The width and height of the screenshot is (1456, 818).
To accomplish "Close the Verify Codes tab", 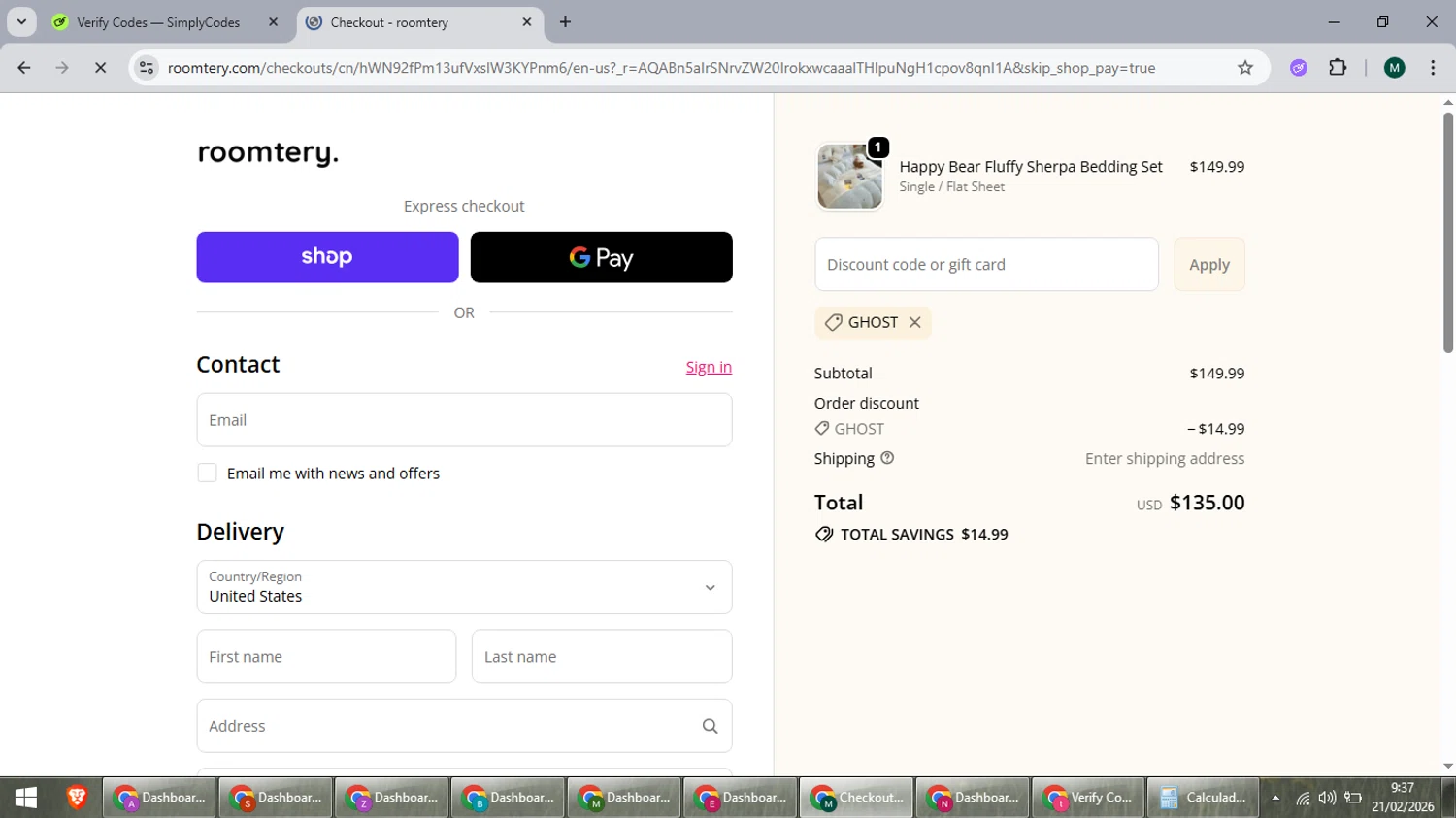I will click(x=274, y=22).
